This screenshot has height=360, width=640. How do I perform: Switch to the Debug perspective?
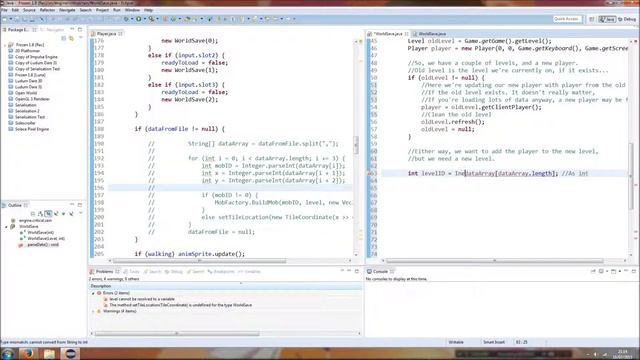pos(627,19)
